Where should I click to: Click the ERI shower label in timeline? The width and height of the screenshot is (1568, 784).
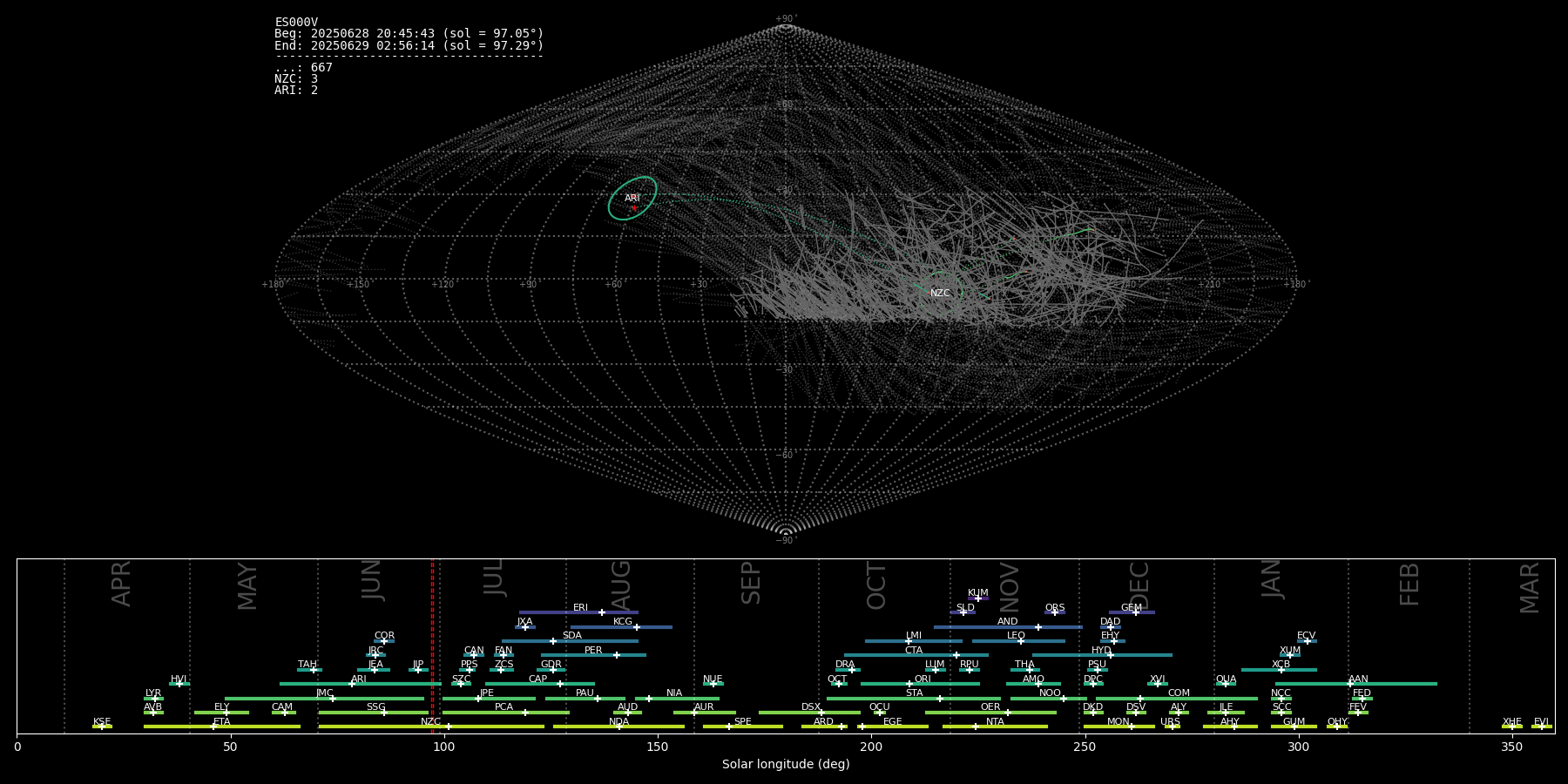[x=580, y=608]
